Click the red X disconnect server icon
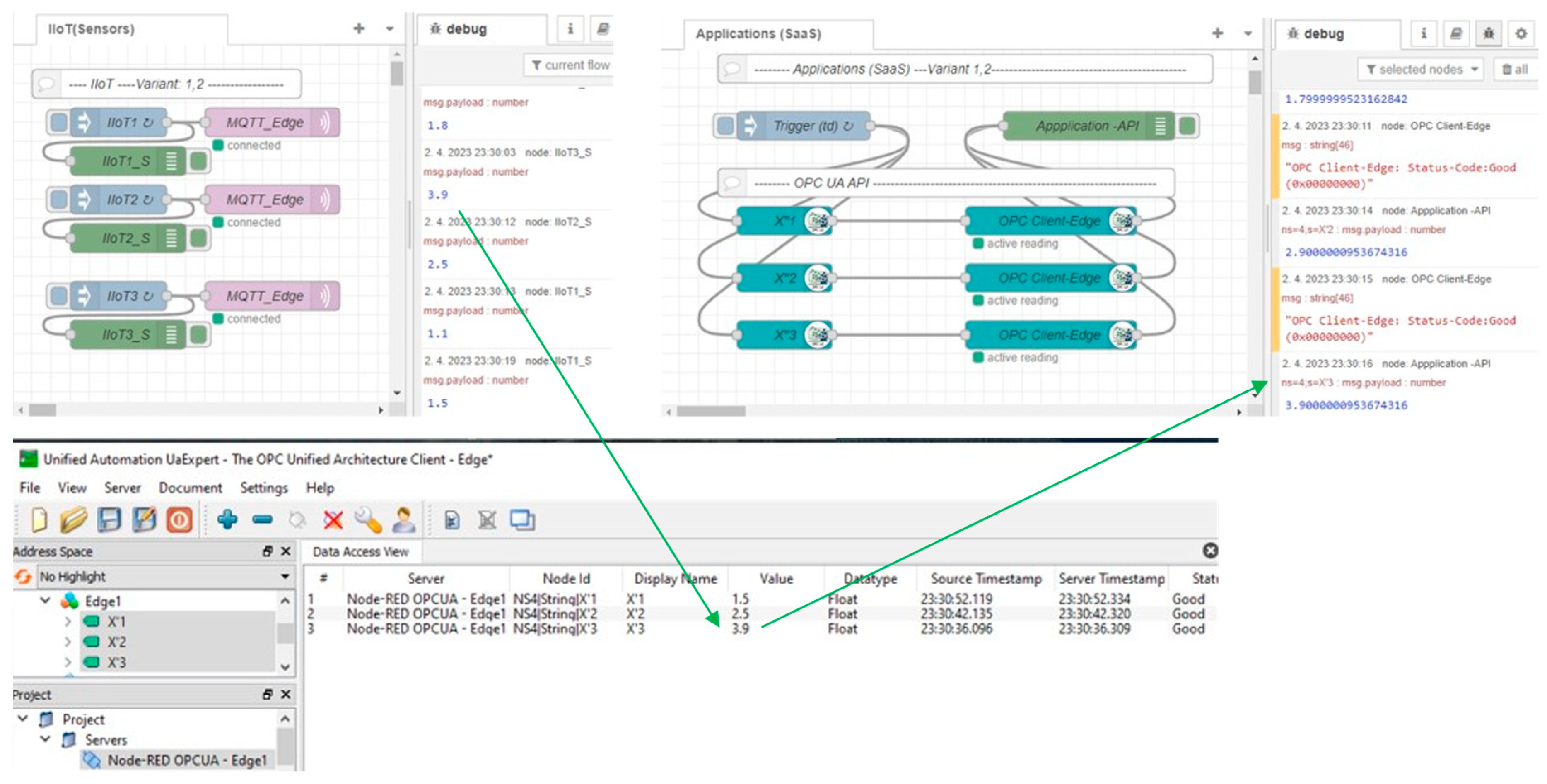The height and width of the screenshot is (784, 1547). (x=333, y=520)
